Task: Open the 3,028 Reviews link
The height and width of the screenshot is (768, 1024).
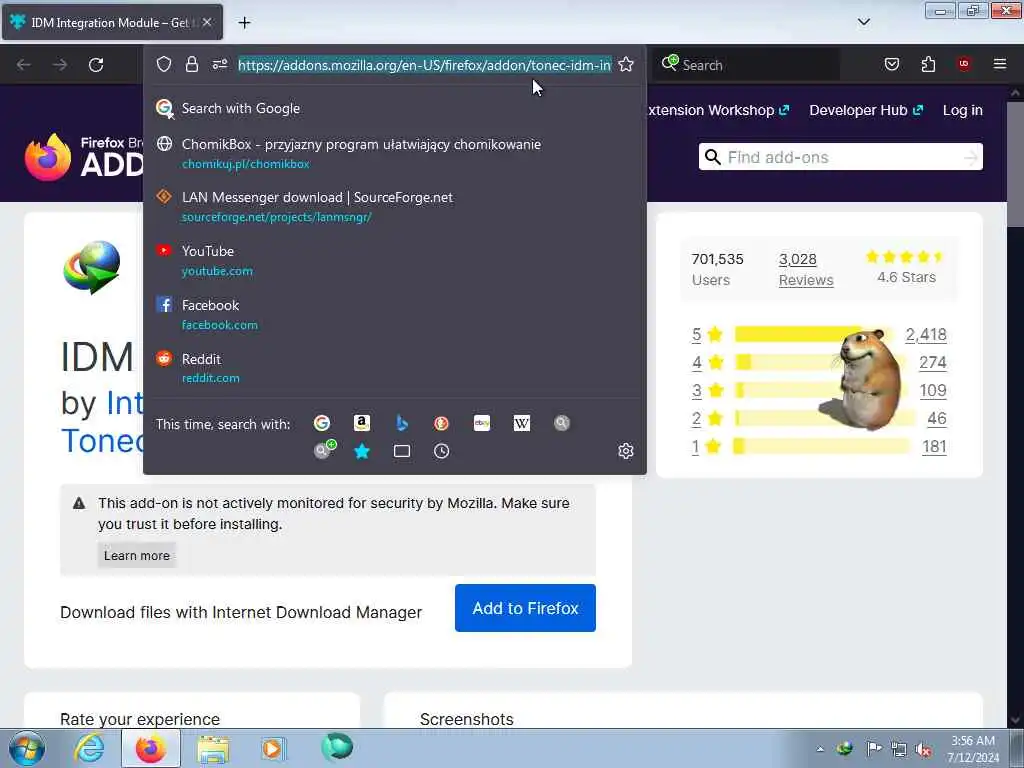Action: (806, 269)
